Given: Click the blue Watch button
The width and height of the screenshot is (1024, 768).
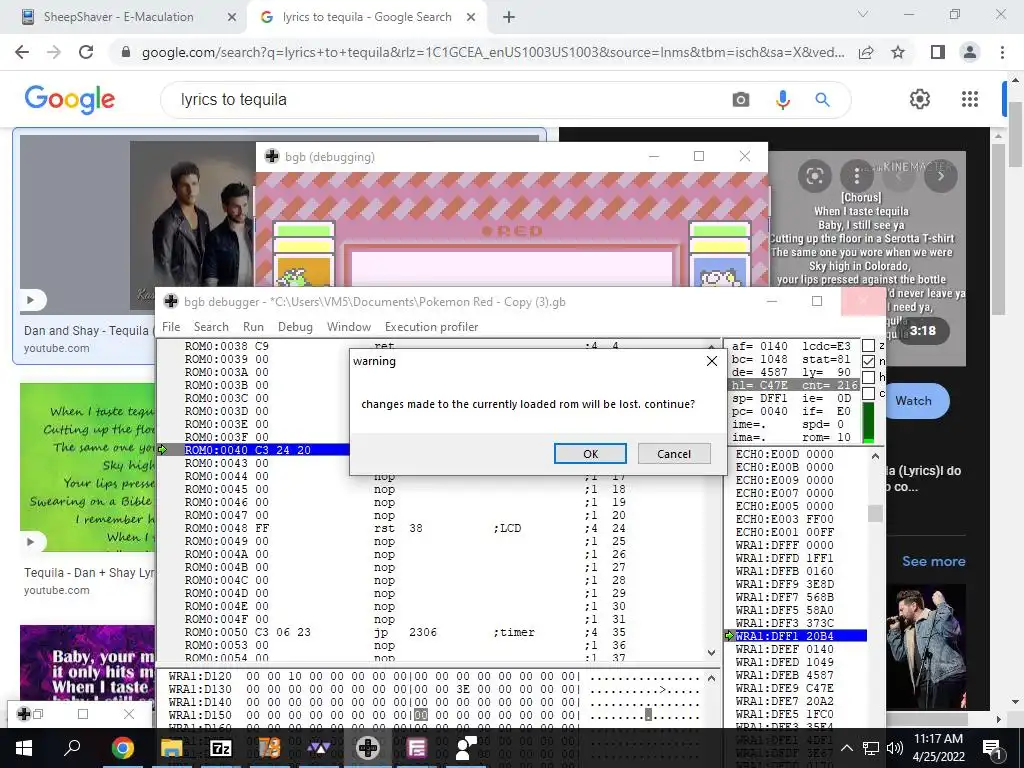Looking at the screenshot, I should click(x=914, y=400).
